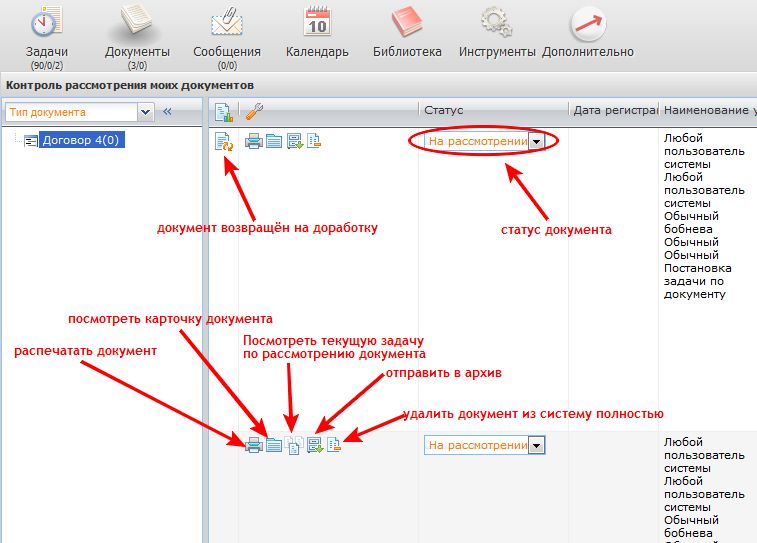This screenshot has height=543, width=757.
Task: Print the document in the second row
Action: tap(254, 445)
